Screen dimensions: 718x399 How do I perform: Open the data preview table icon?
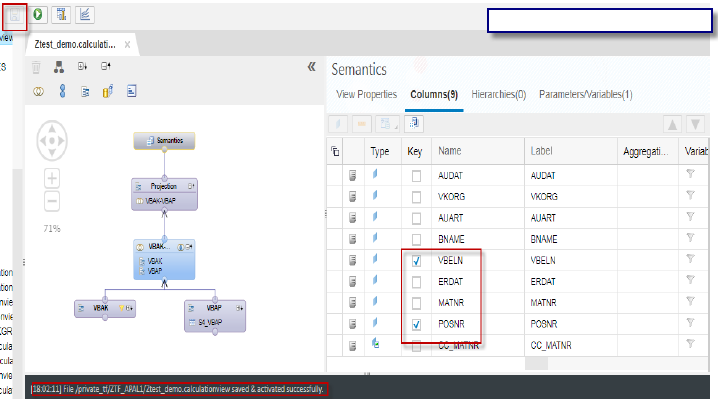pyautogui.click(x=61, y=15)
